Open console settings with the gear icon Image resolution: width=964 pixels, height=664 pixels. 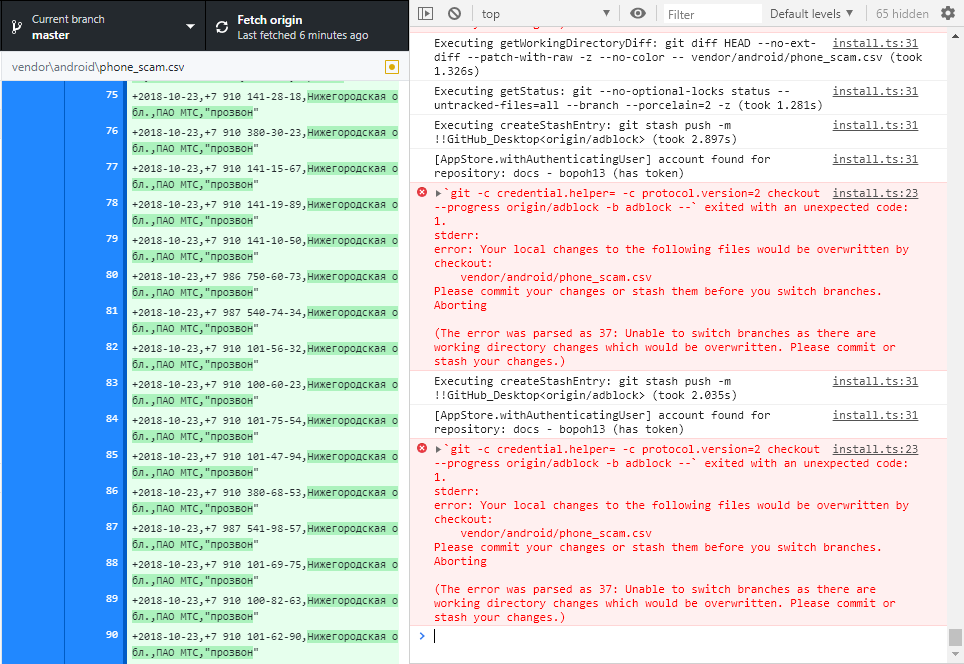947,13
